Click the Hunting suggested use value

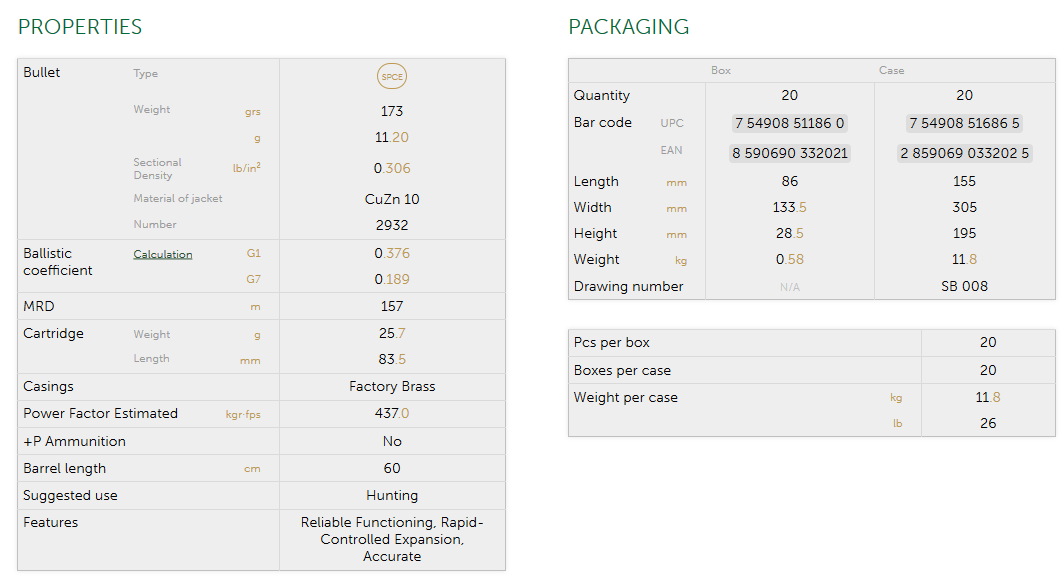[392, 495]
